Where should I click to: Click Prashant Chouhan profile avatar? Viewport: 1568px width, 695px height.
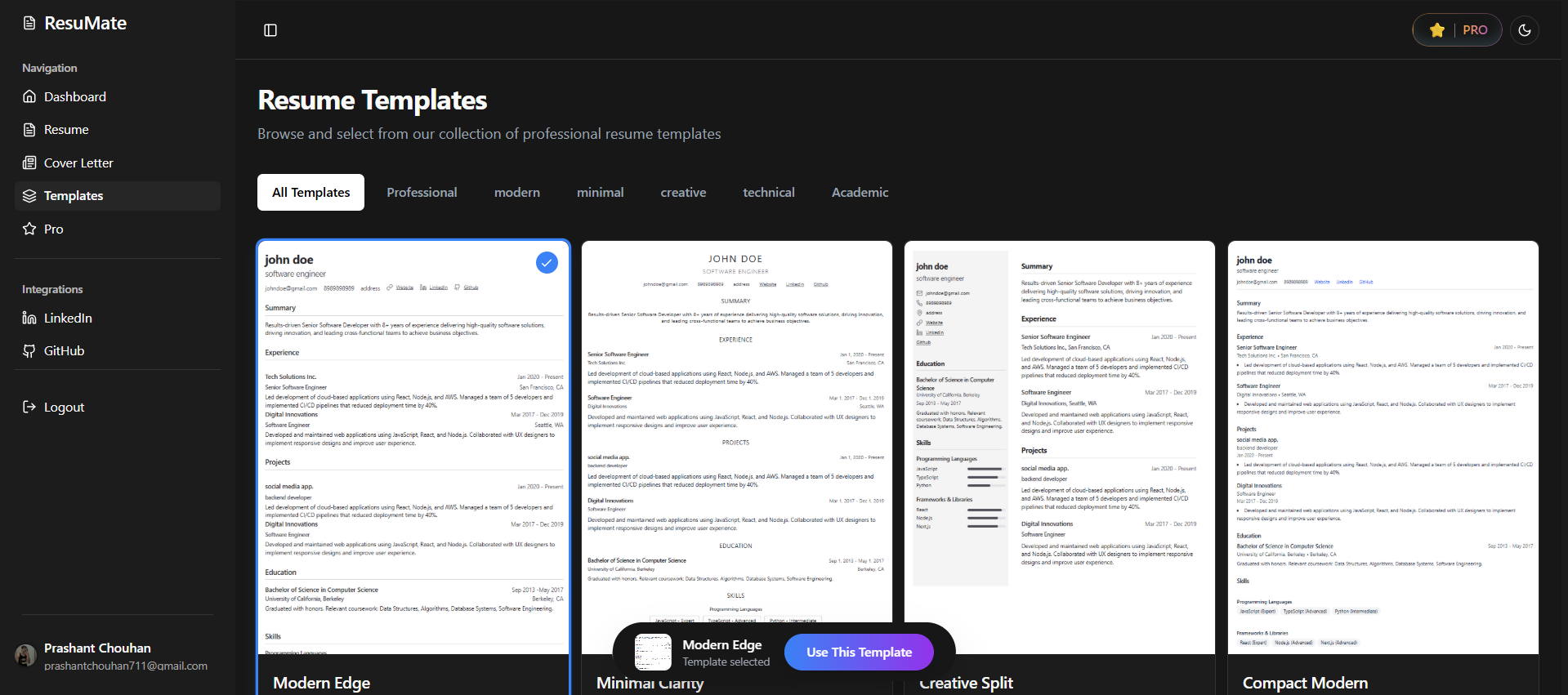pyautogui.click(x=25, y=655)
